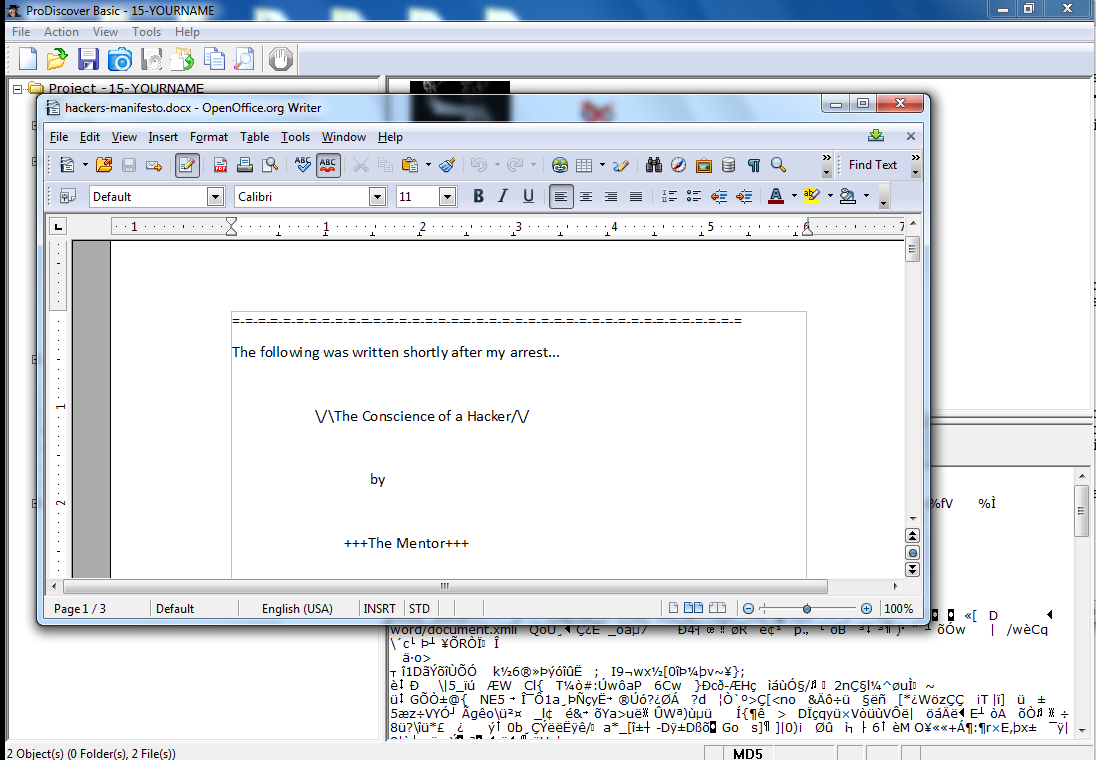
Task: Click the Insert Table icon in Writer
Action: click(584, 165)
